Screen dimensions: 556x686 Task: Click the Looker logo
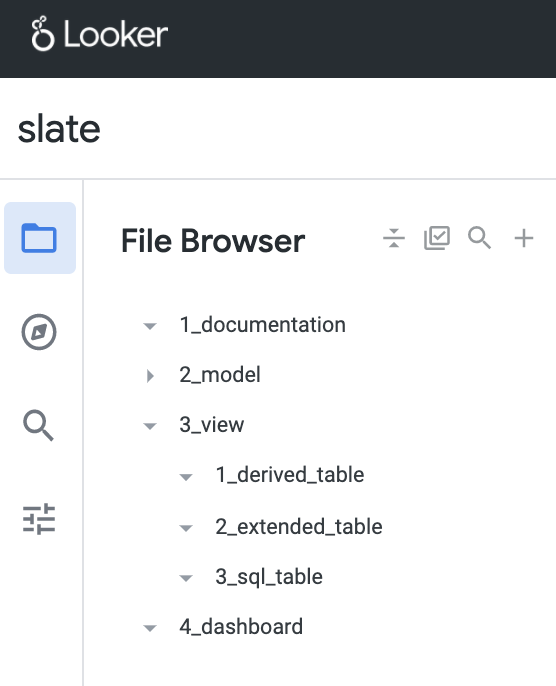click(x=99, y=34)
